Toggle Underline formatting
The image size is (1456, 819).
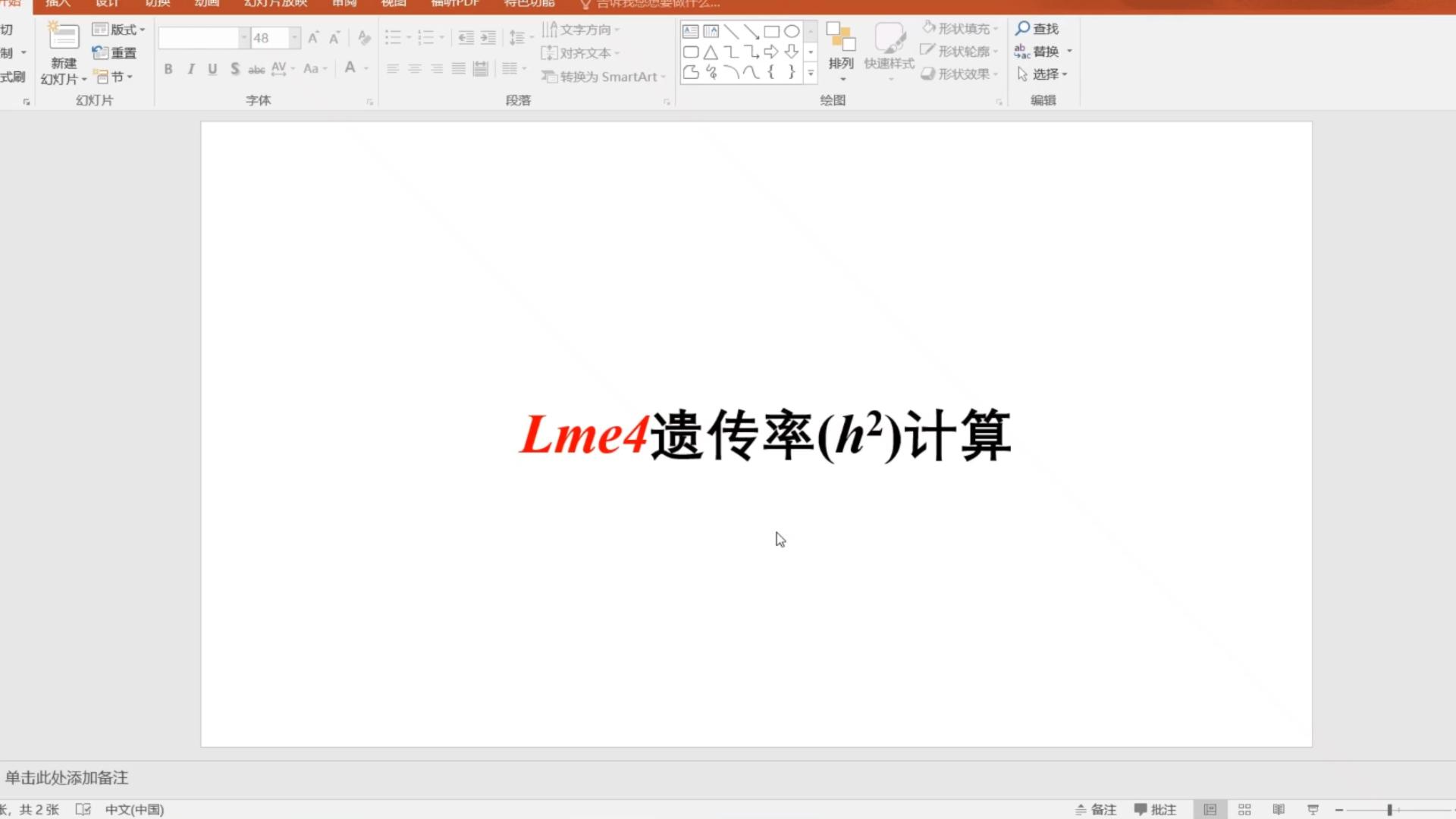point(212,69)
